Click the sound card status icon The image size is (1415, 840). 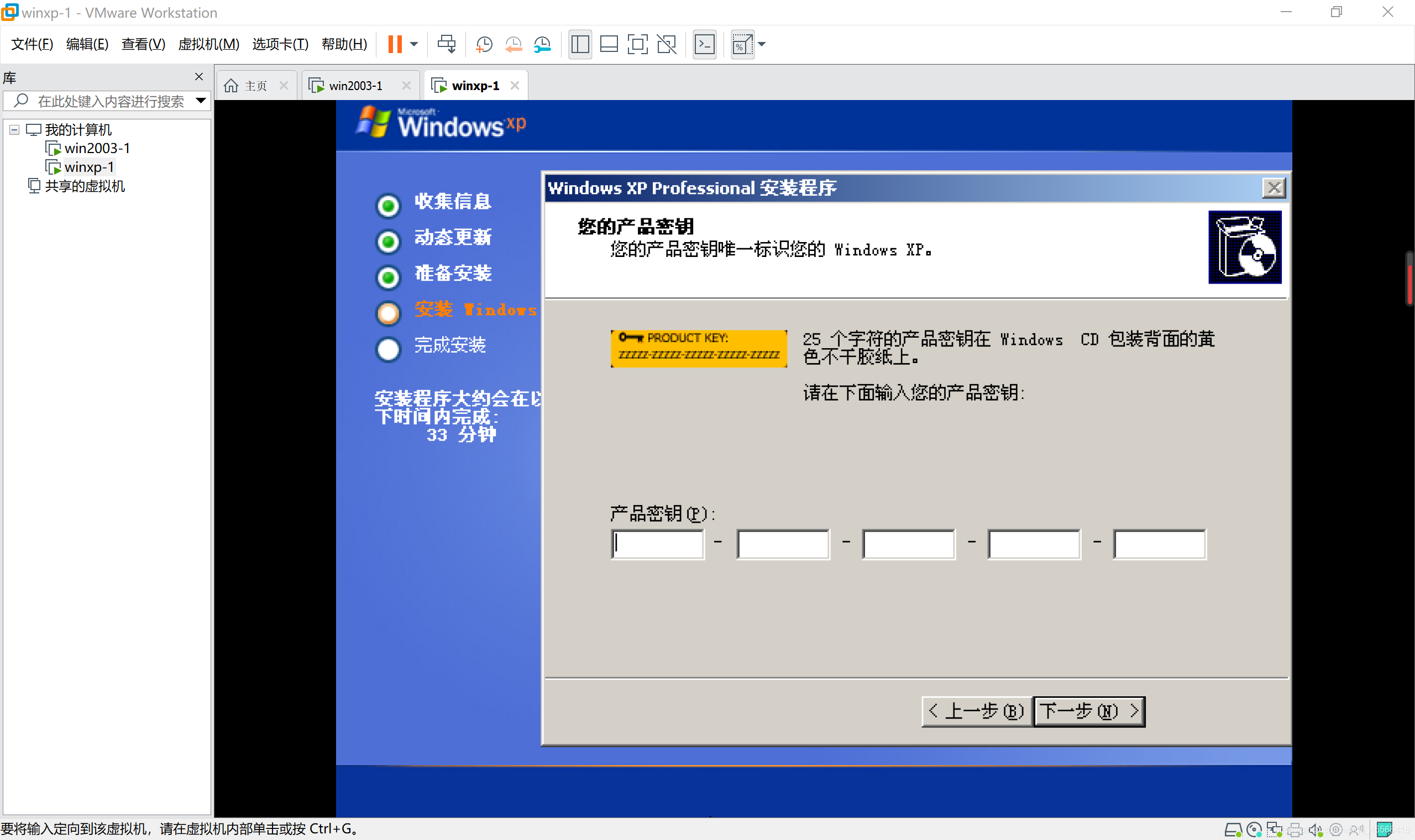click(1315, 830)
